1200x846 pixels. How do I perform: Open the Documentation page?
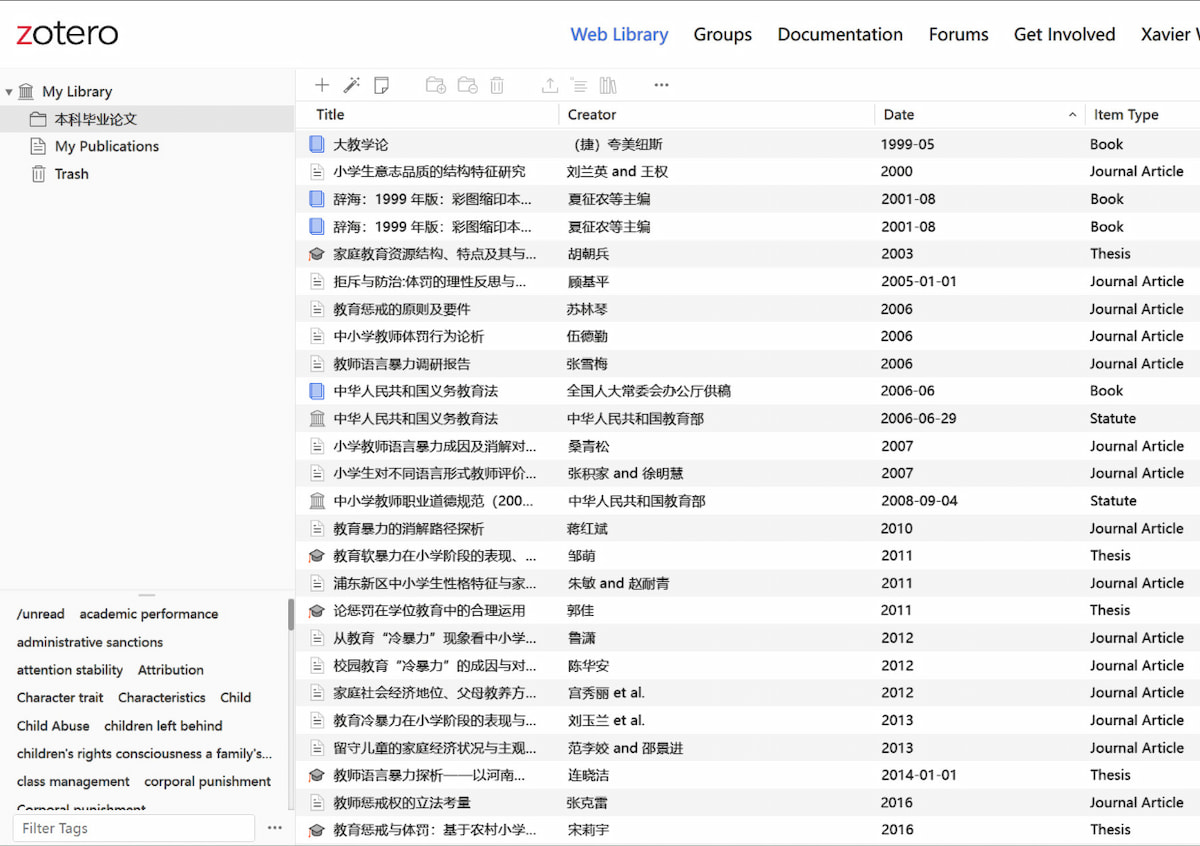(840, 34)
